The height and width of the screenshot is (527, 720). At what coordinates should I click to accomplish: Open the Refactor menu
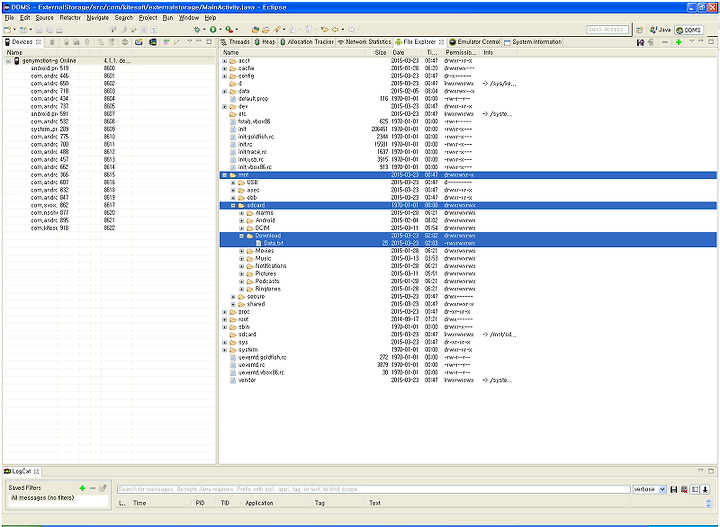(x=70, y=17)
